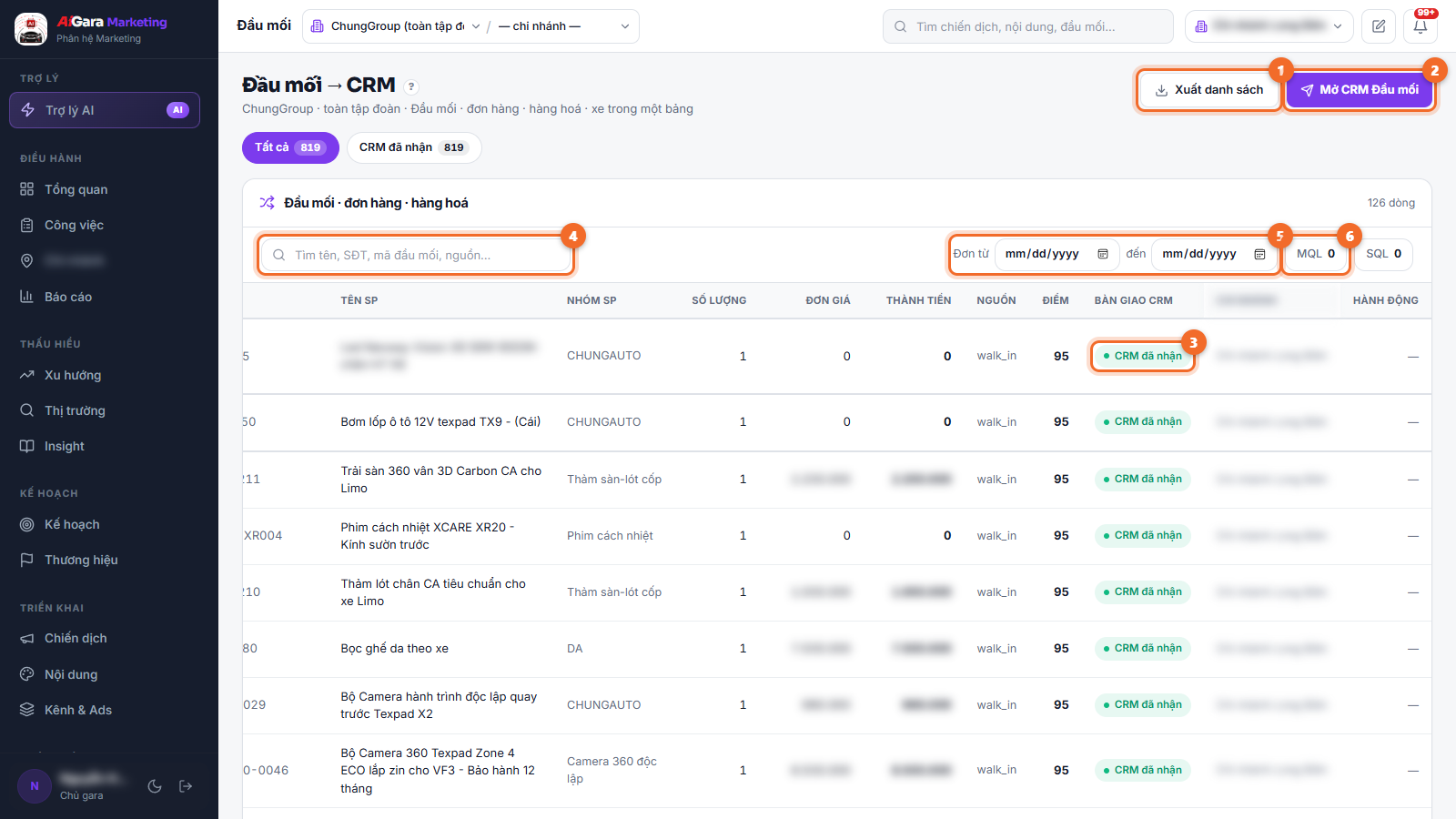This screenshot has width=1456, height=819.
Task: Toggle the SQL 0 filter
Action: coord(1383,254)
